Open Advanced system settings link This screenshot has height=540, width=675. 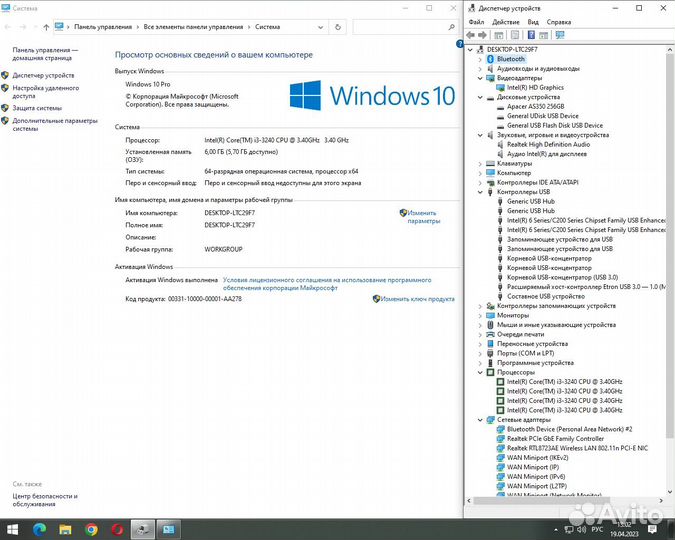coord(55,124)
